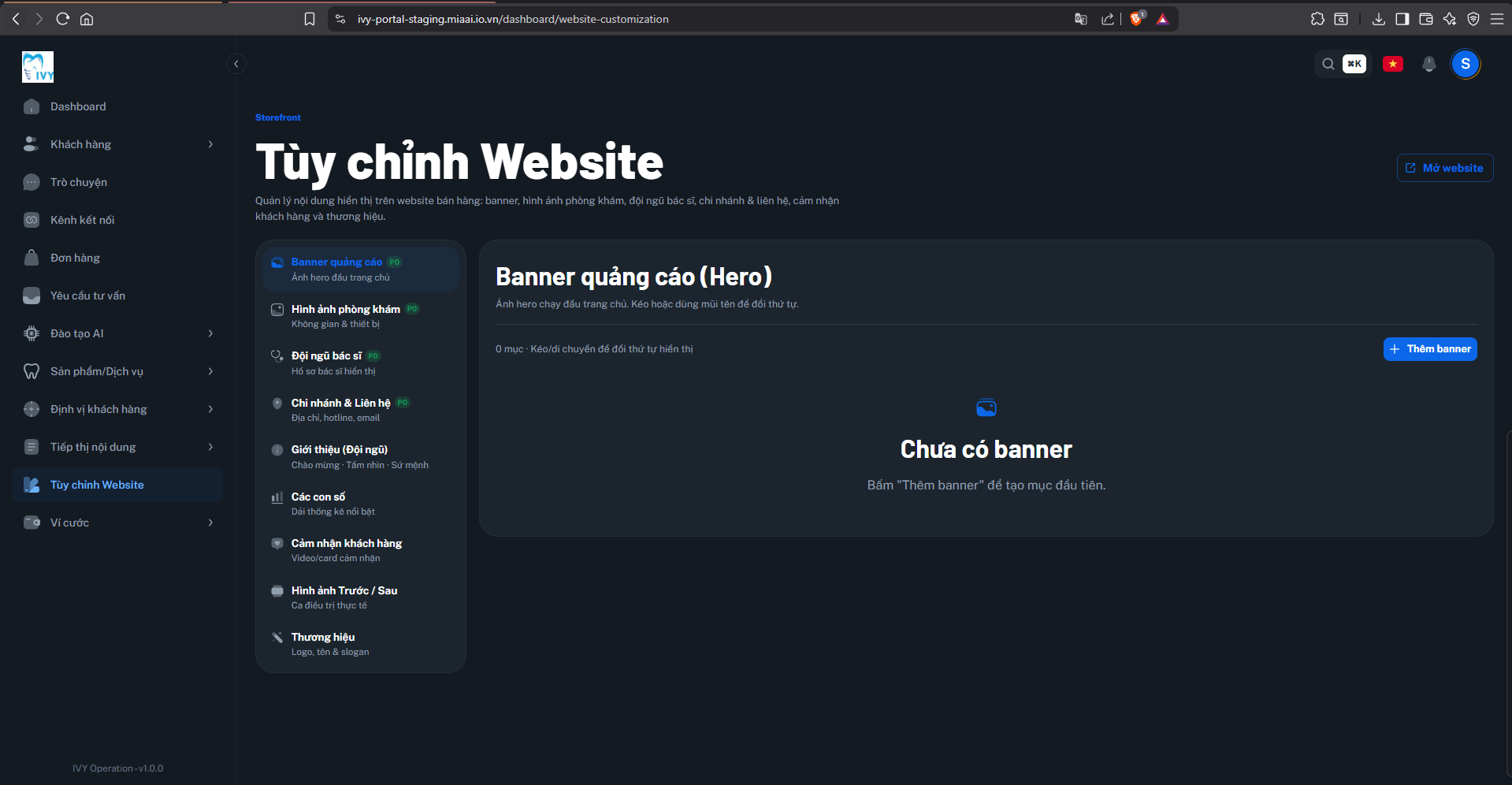
Task: Select Hình ảnh phòng khám section tab
Action: (361, 316)
